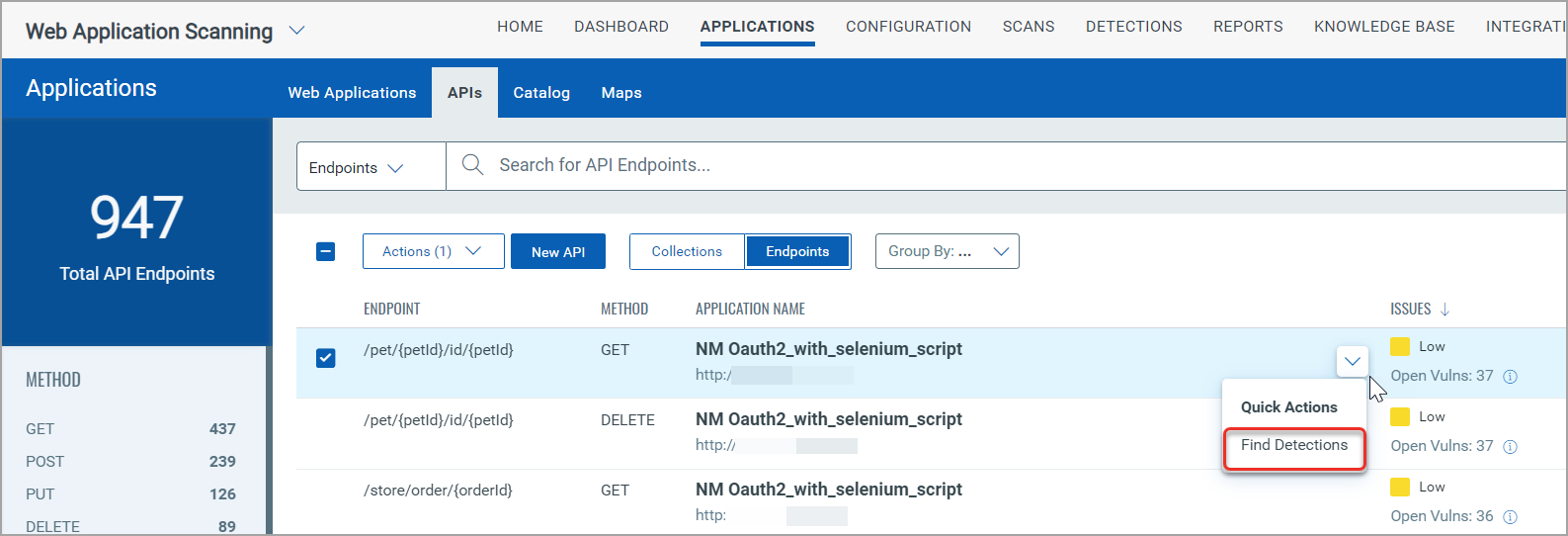
Task: Click yellow Low severity swatch on DELETE row
Action: click(x=1400, y=416)
